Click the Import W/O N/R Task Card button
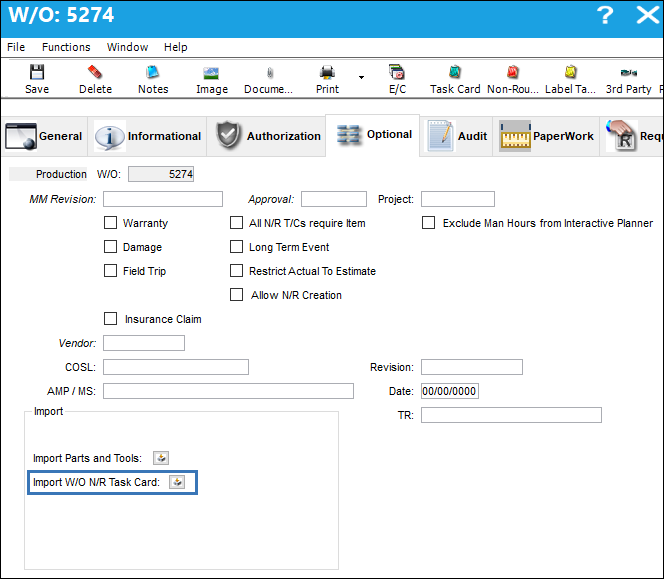The width and height of the screenshot is (664, 579). coord(177,482)
